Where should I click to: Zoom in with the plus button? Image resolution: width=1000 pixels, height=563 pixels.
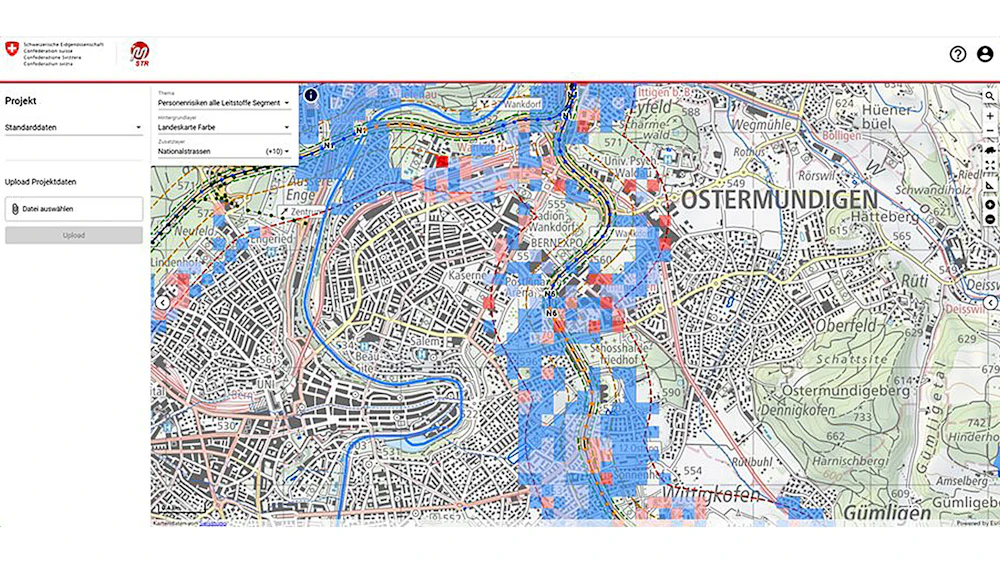coord(989,116)
